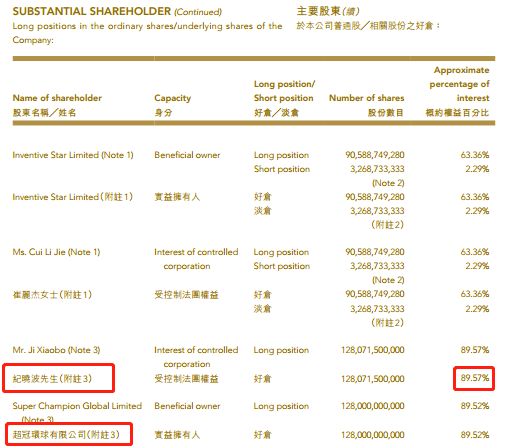This screenshot has width=510, height=448.
Task: Select '崔麗杰女士 (附註1)' shareholder name
Action: (52, 295)
